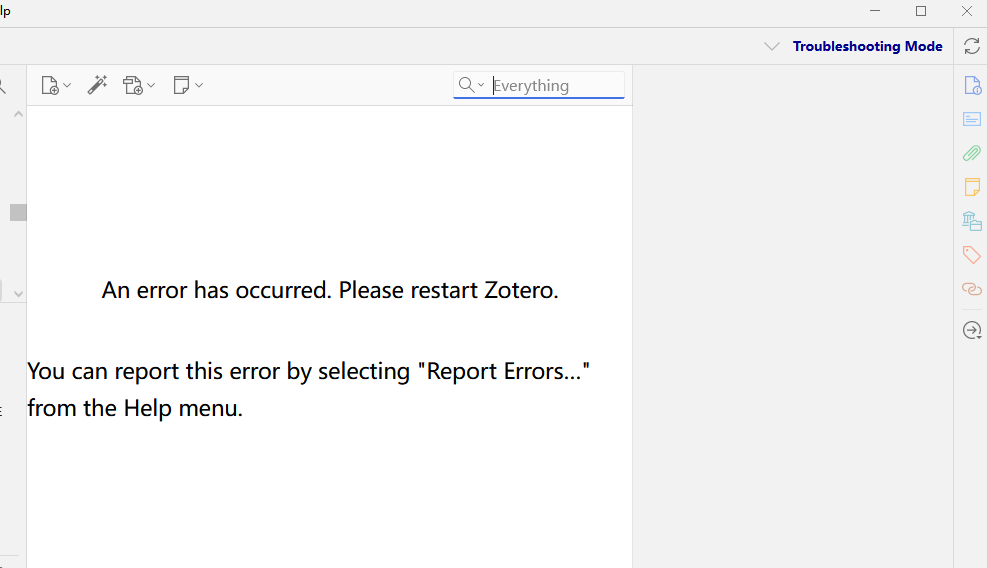Open the Add Attachment button

133,85
